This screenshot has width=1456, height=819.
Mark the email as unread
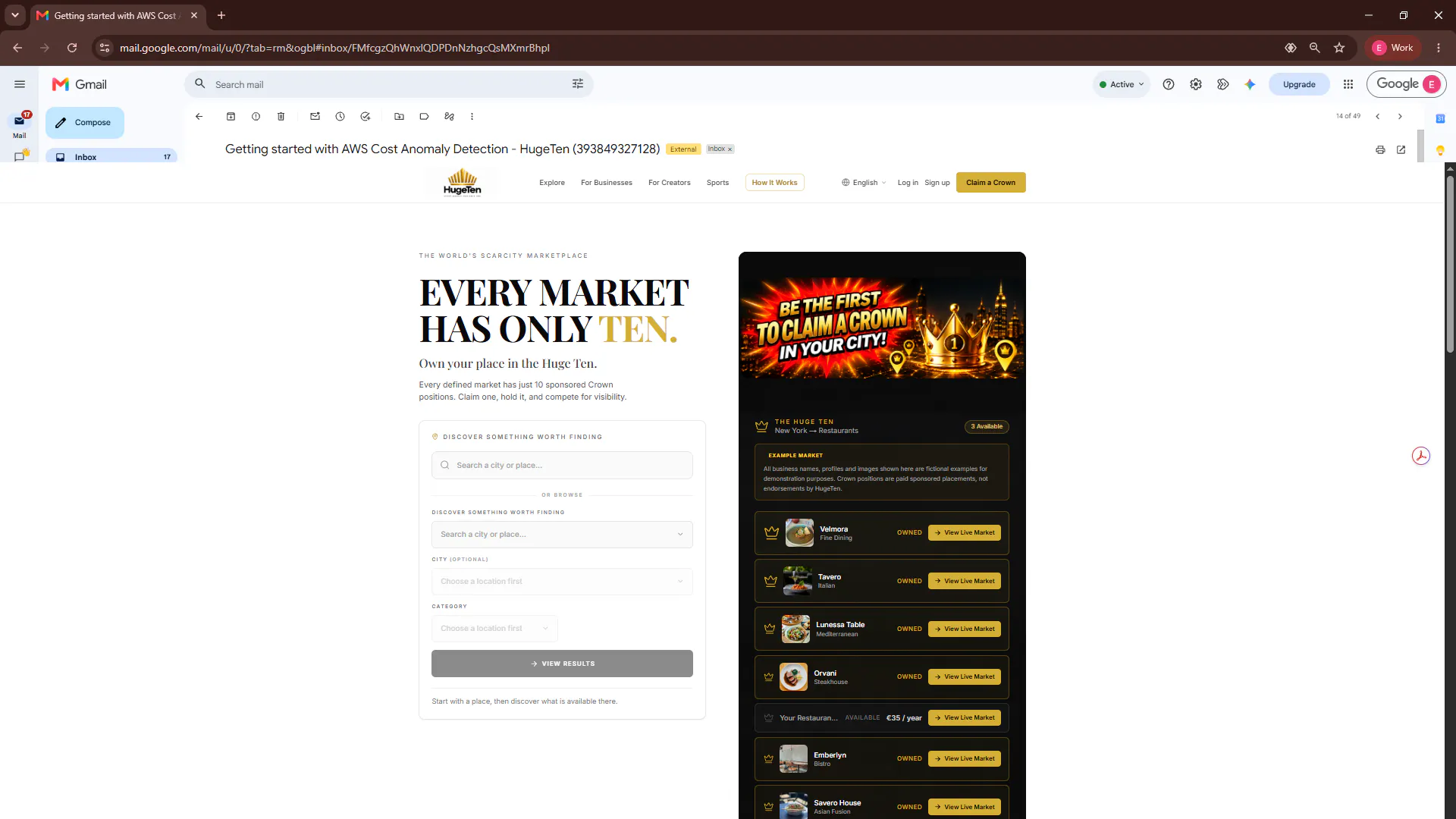coord(315,117)
